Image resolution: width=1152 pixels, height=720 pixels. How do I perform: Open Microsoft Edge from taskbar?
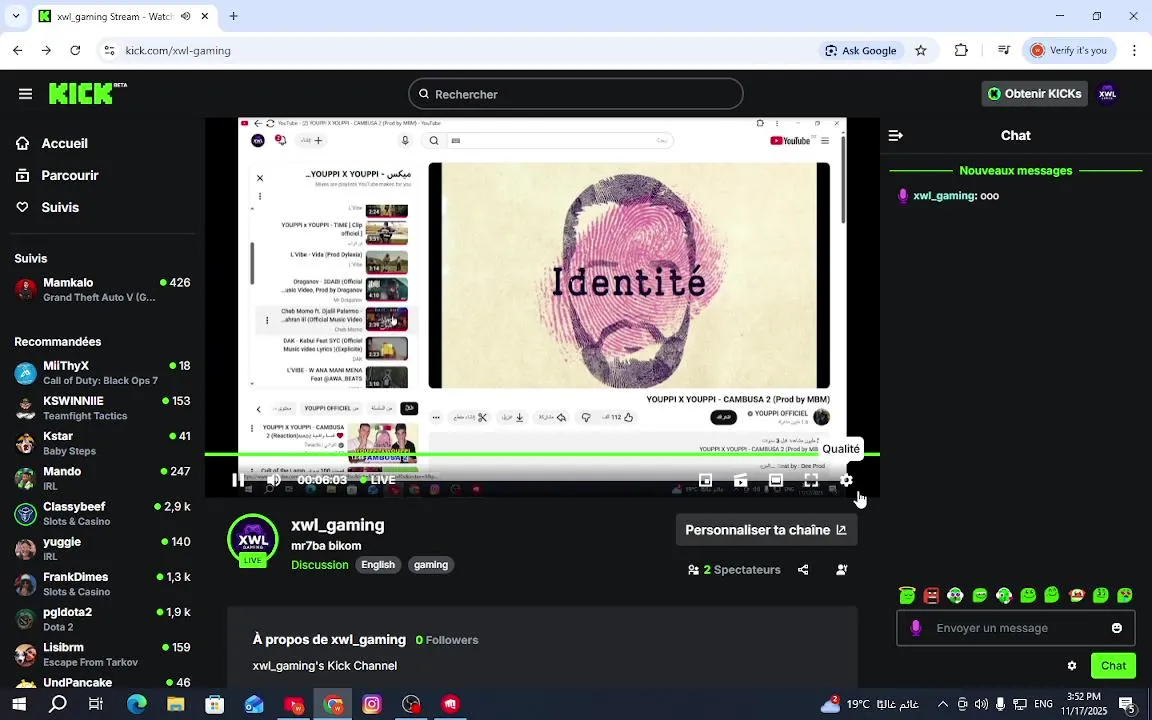137,705
